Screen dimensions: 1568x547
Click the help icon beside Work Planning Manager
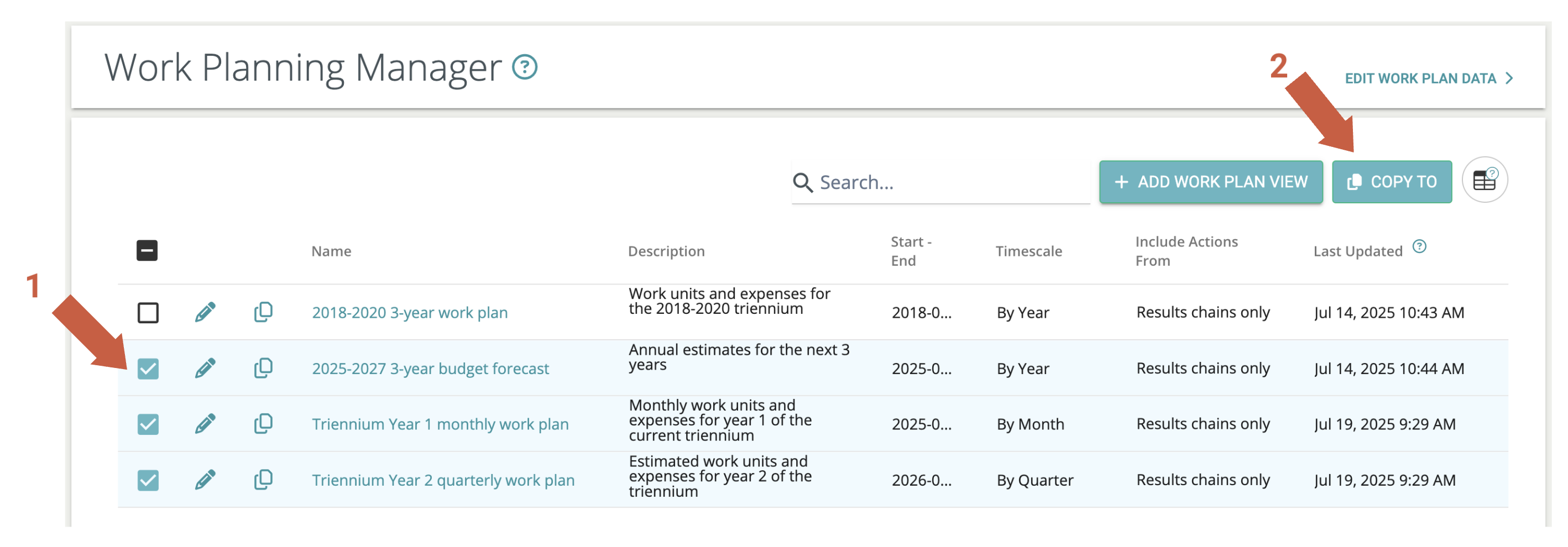pyautogui.click(x=524, y=67)
